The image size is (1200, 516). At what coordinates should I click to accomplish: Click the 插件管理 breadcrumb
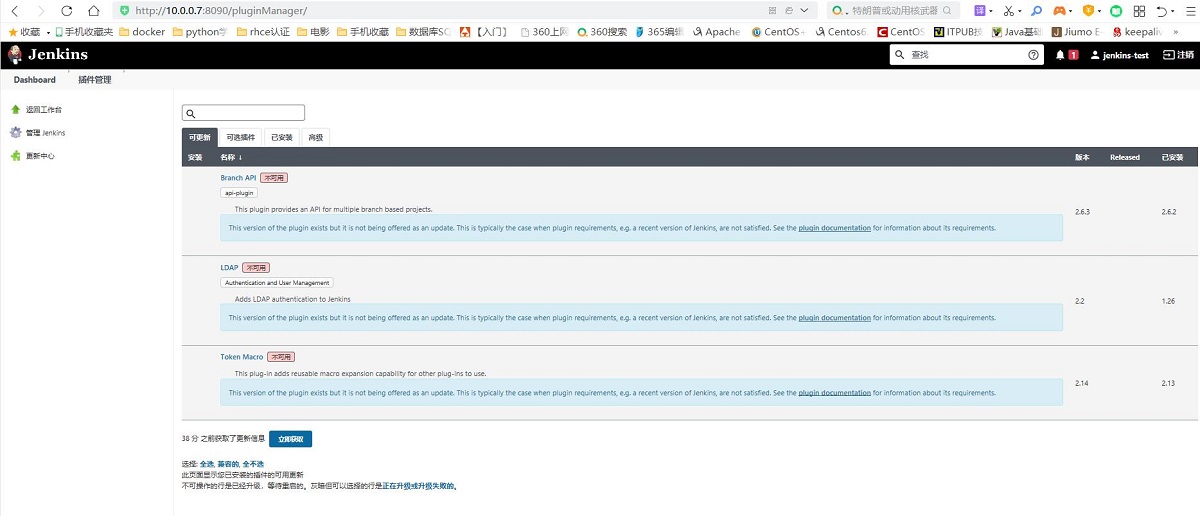point(95,80)
